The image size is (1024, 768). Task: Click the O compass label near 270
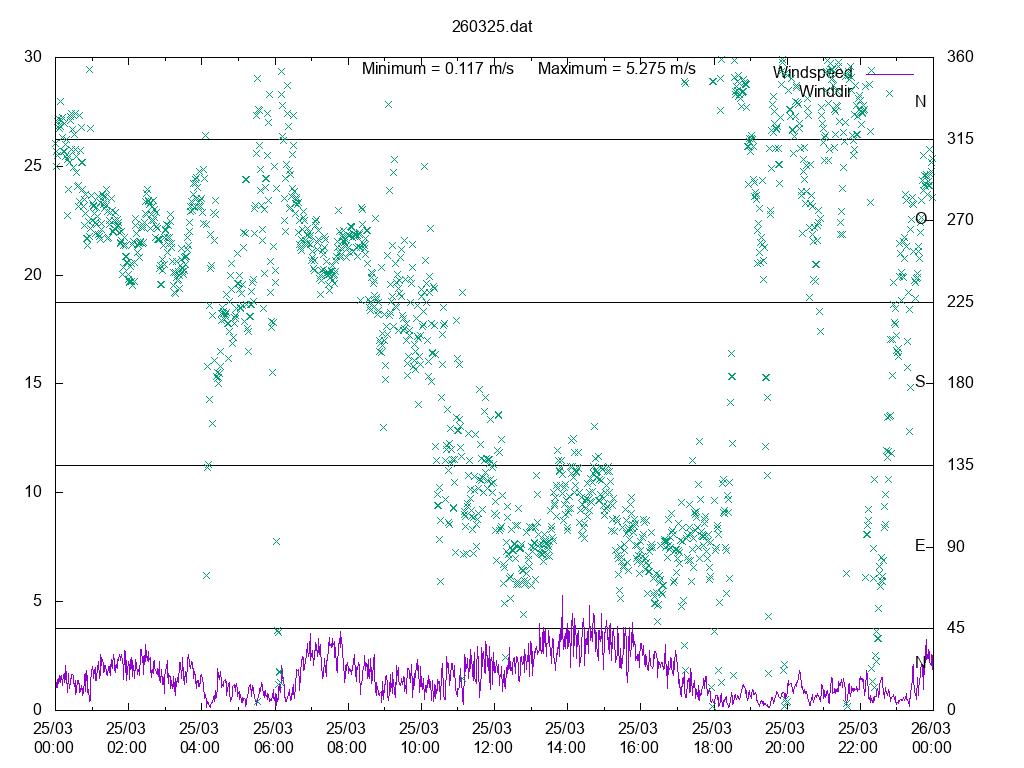coord(920,219)
